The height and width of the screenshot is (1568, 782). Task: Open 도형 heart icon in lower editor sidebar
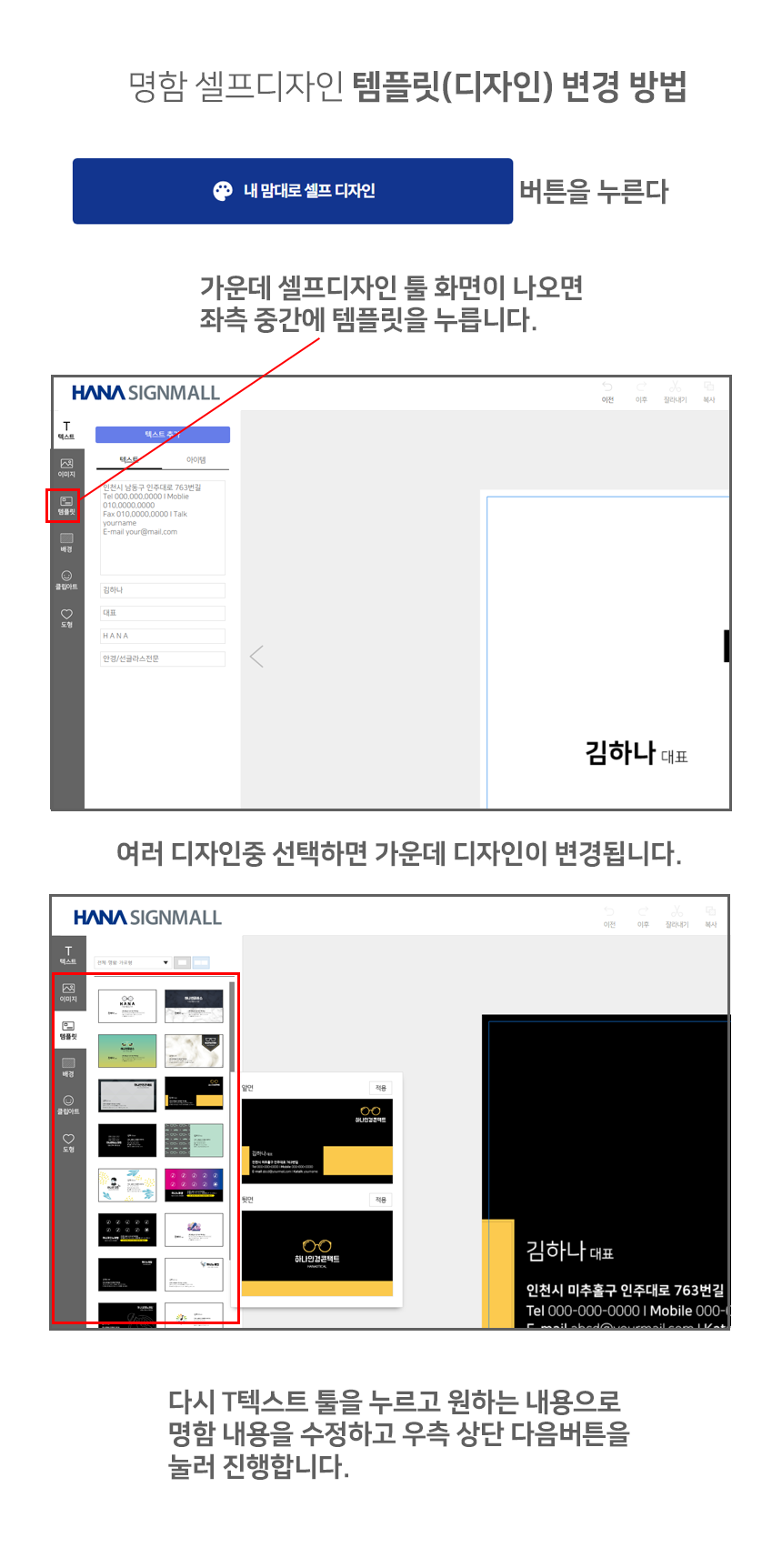(68, 1142)
